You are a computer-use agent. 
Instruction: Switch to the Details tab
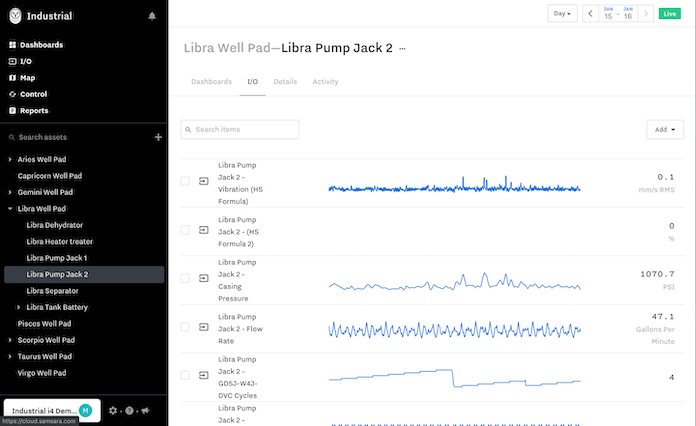(285, 82)
